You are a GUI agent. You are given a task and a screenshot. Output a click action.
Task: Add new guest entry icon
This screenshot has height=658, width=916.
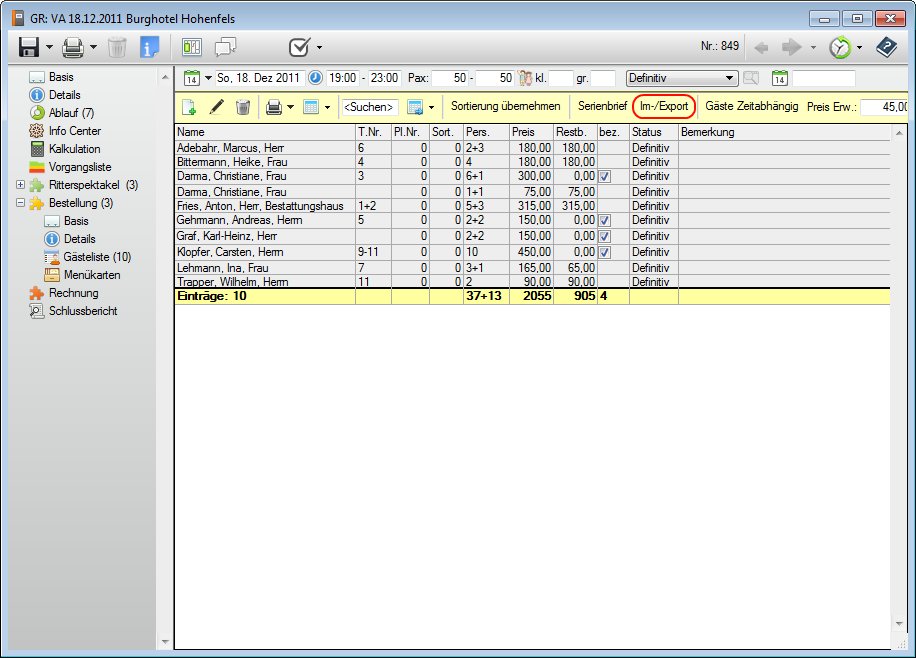[188, 107]
